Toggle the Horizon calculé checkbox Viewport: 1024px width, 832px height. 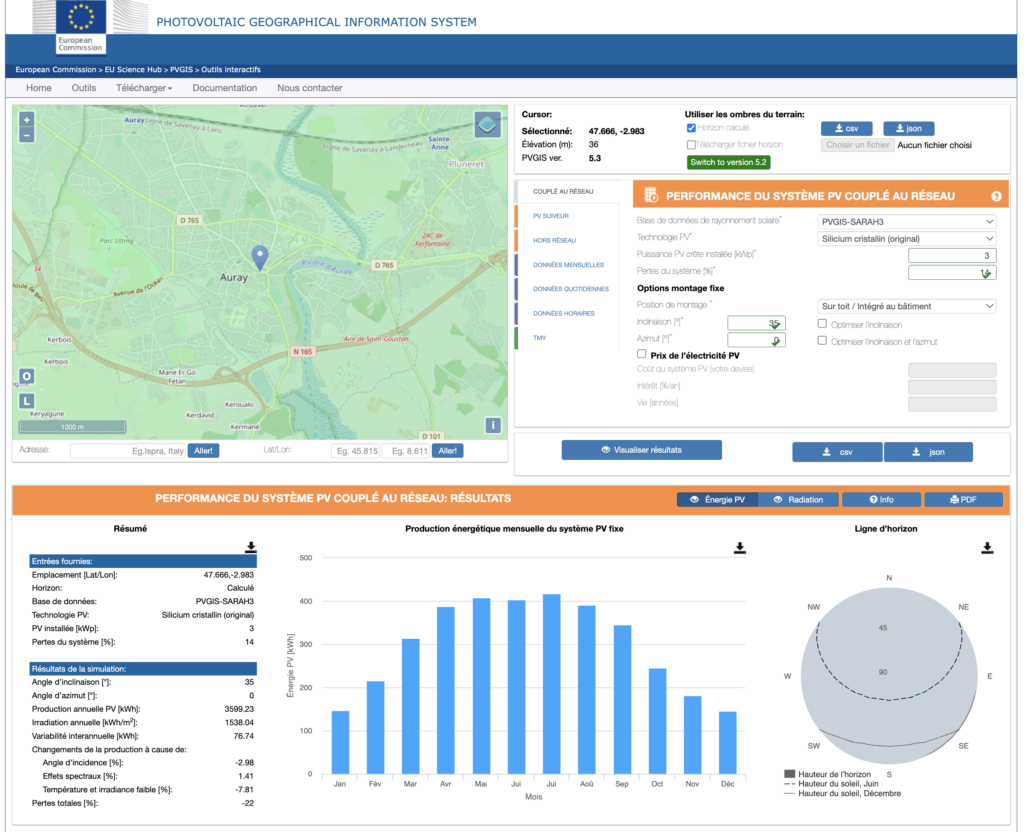tap(692, 128)
